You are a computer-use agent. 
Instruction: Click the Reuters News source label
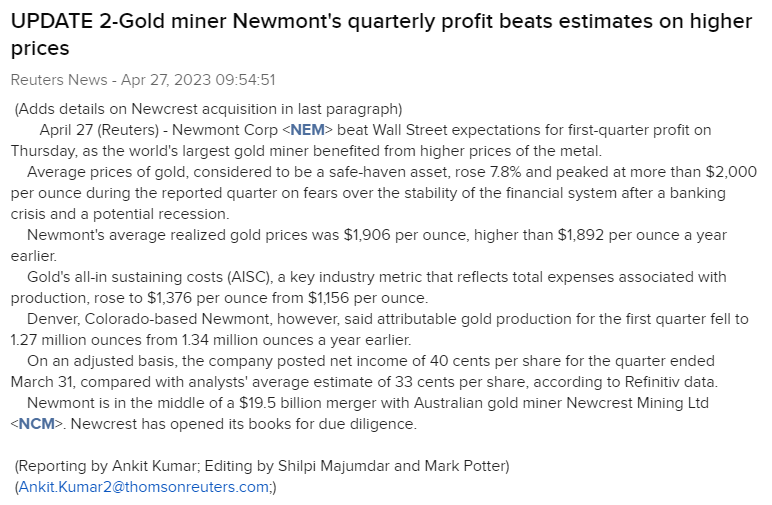point(58,79)
